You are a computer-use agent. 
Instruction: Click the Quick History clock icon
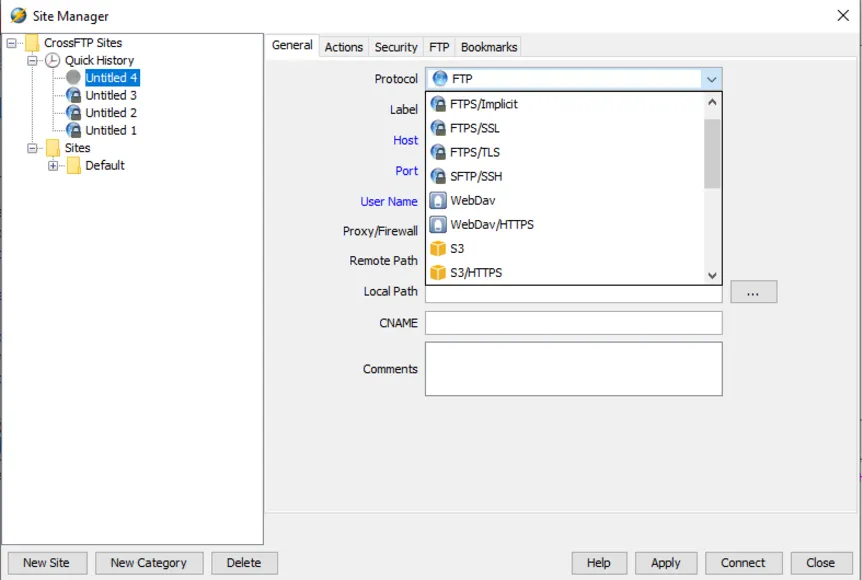pyautogui.click(x=52, y=60)
